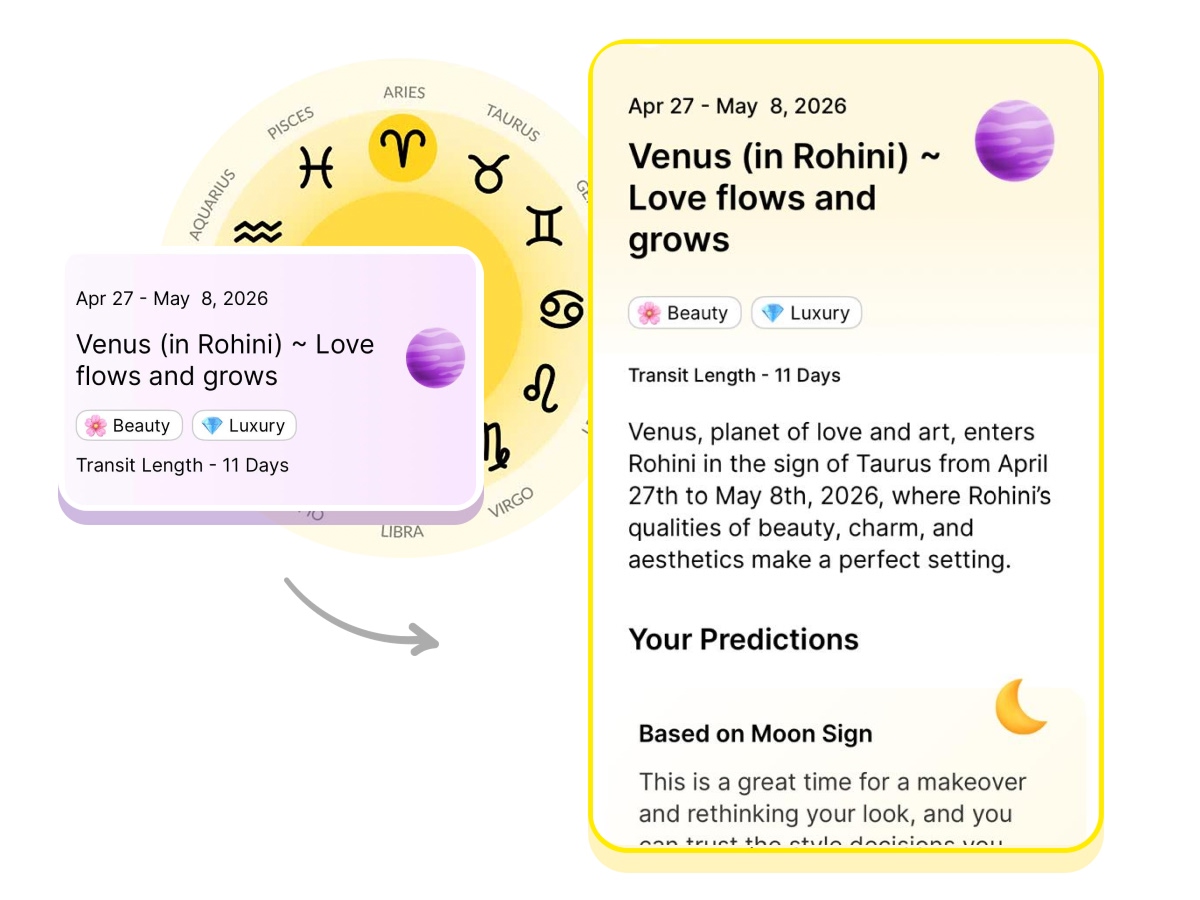Click the moon icon on Based on Moon Sign

(x=1020, y=709)
